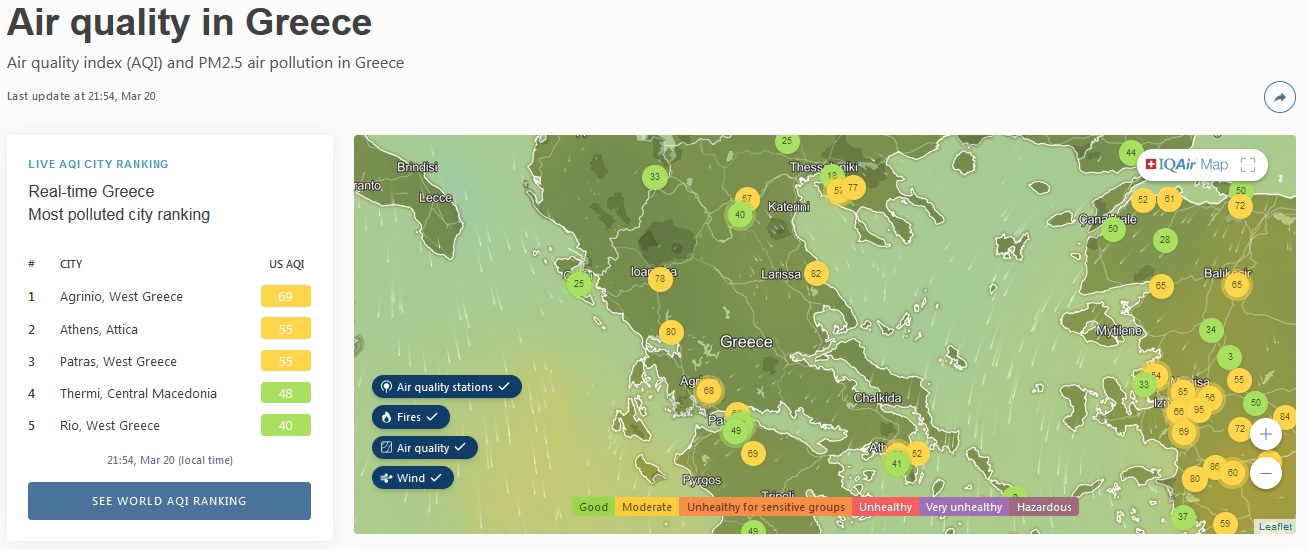Click Unhealthy for sensitive groups legend swatch
This screenshot has height=549, width=1308.
(766, 507)
